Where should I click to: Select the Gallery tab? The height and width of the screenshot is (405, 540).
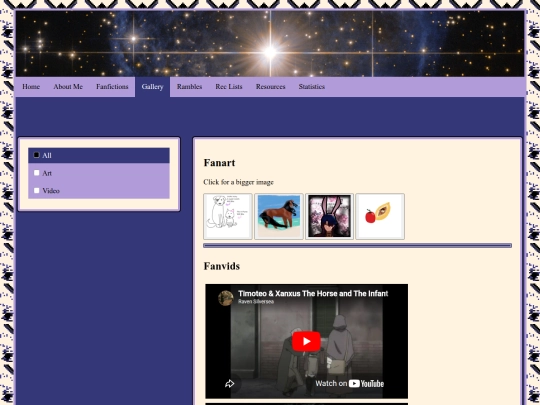pyautogui.click(x=152, y=87)
